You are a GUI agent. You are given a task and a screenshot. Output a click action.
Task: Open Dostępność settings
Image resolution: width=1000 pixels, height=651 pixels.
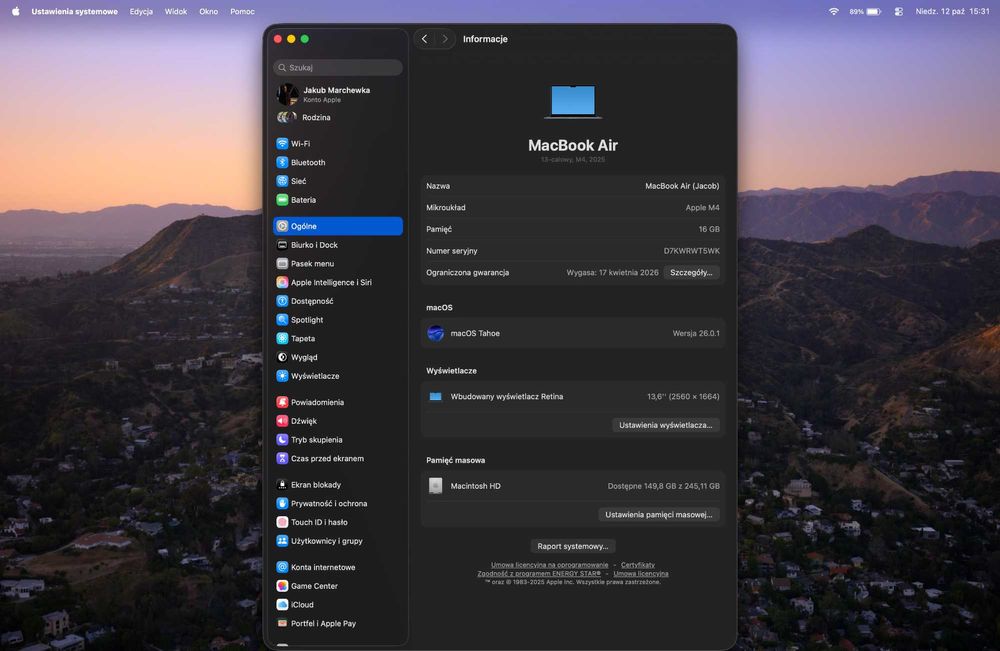337,301
